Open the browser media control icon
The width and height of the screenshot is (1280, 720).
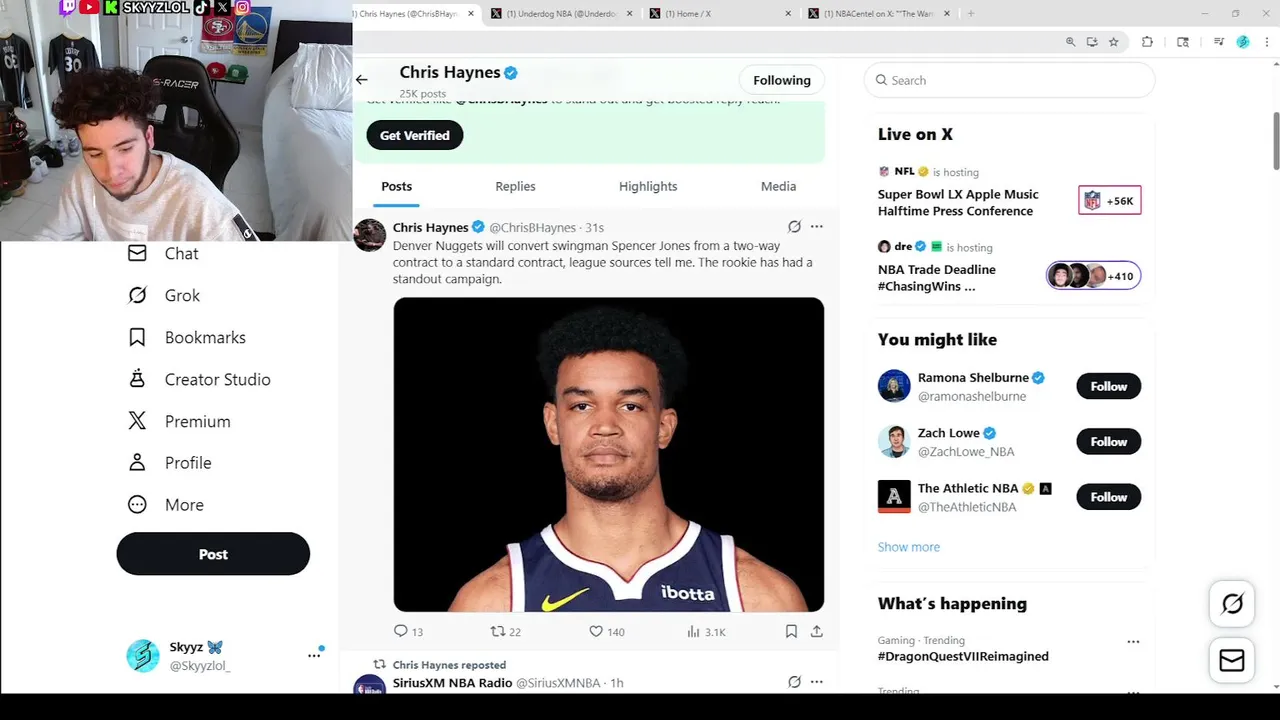1219,42
